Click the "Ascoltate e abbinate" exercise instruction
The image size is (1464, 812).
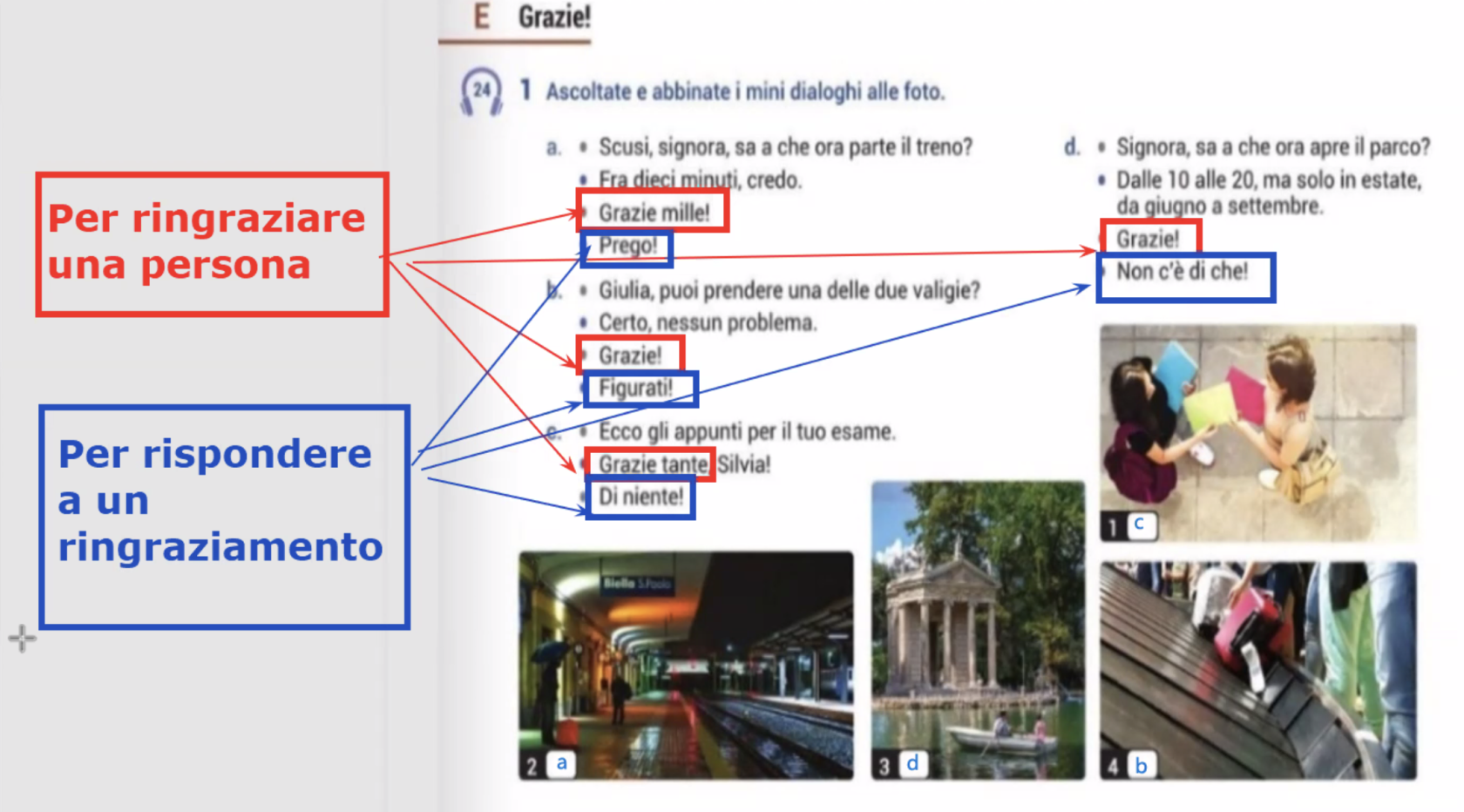745,91
